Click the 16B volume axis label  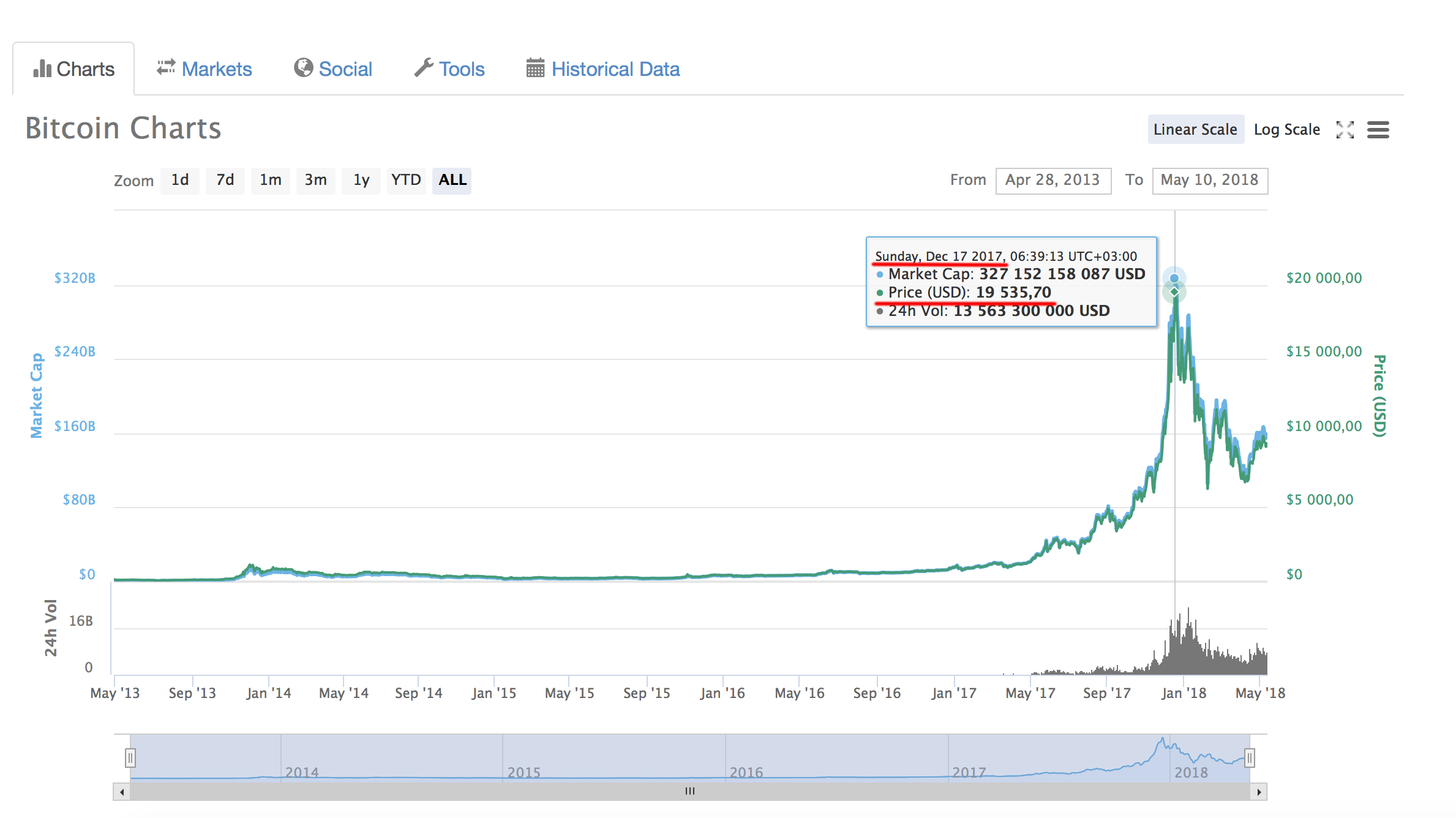point(81,621)
